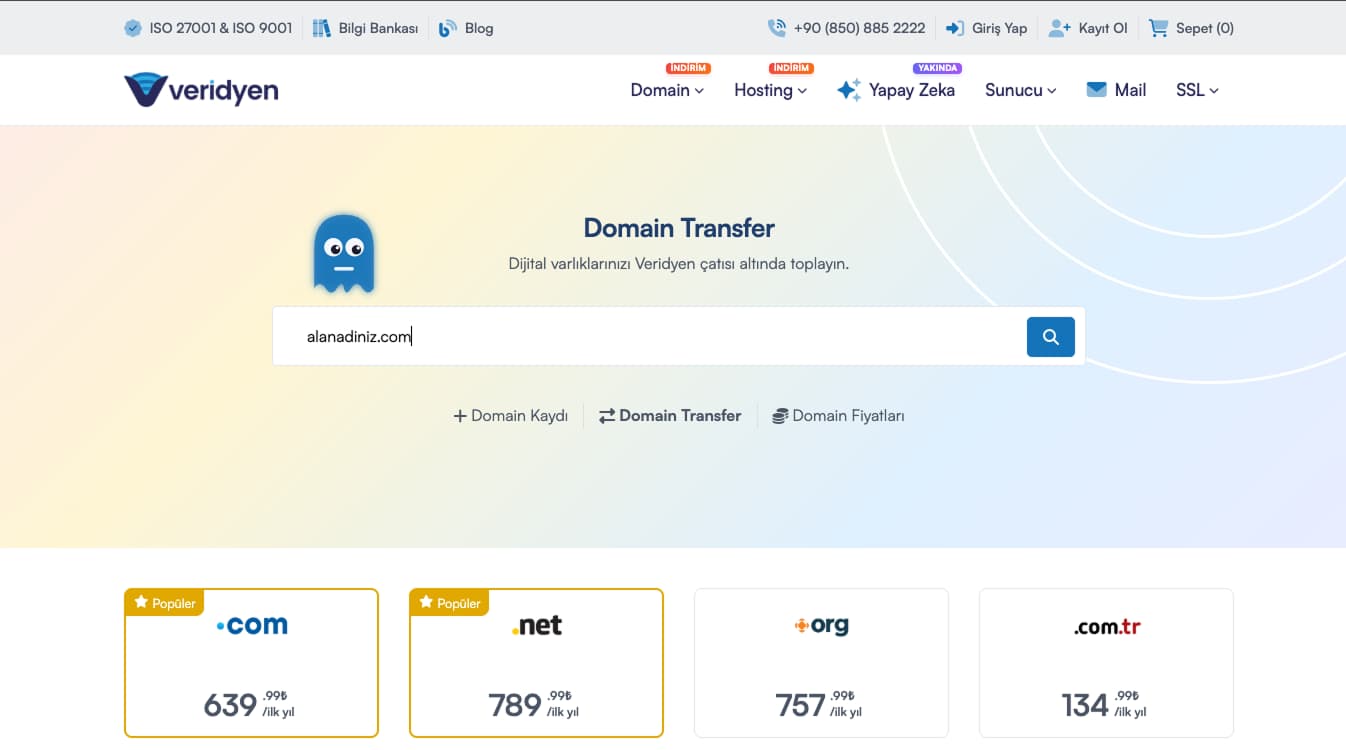
Task: Click the Yapay Zeka sparkle icon
Action: (x=849, y=90)
